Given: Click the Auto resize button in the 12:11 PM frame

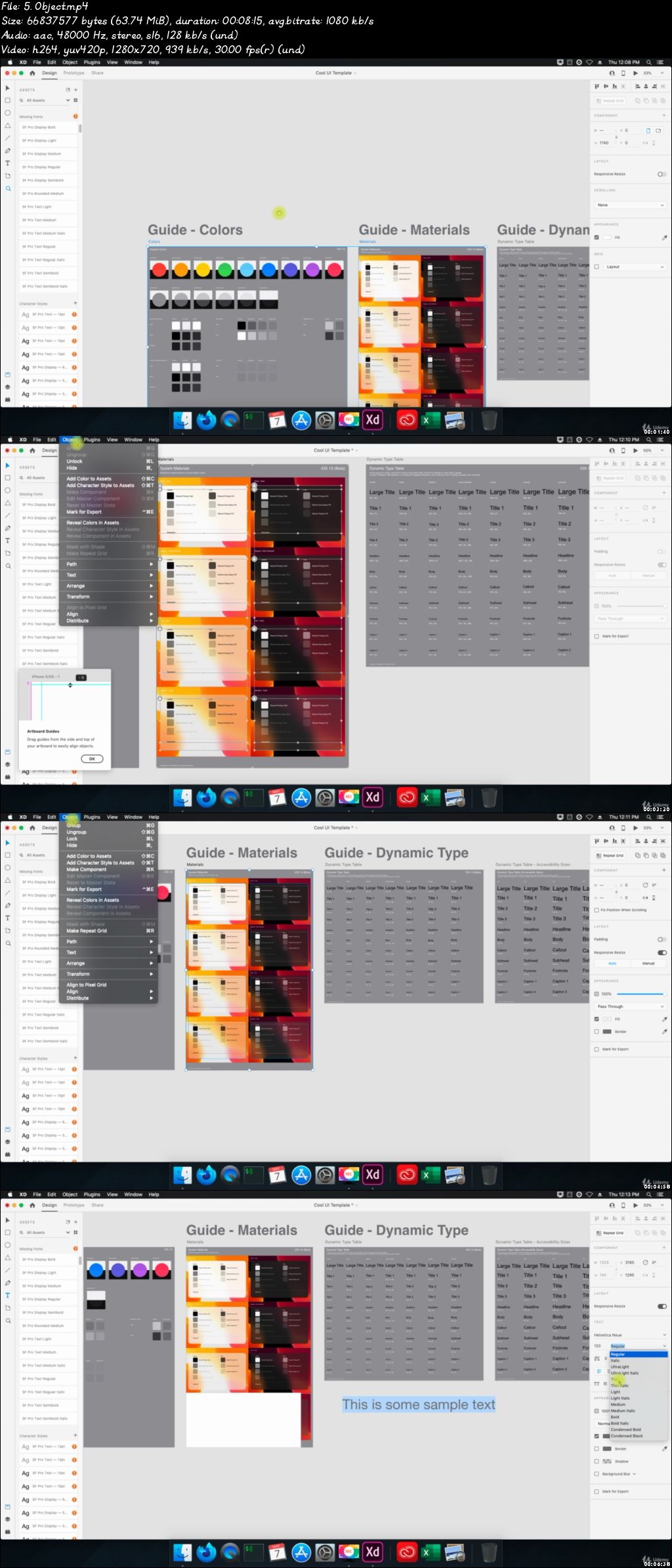Looking at the screenshot, I should tap(612, 964).
